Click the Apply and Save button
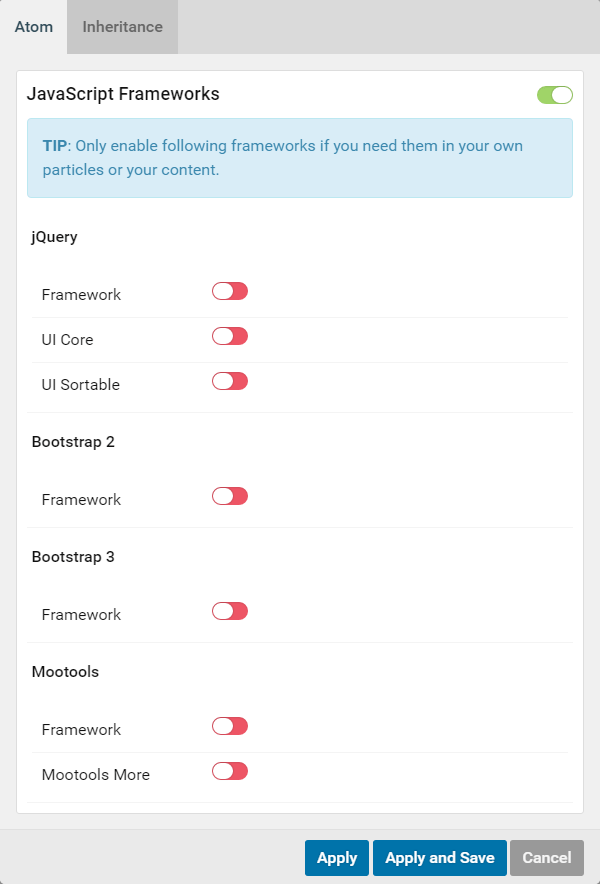Screen dimensions: 600x884 coord(439,857)
